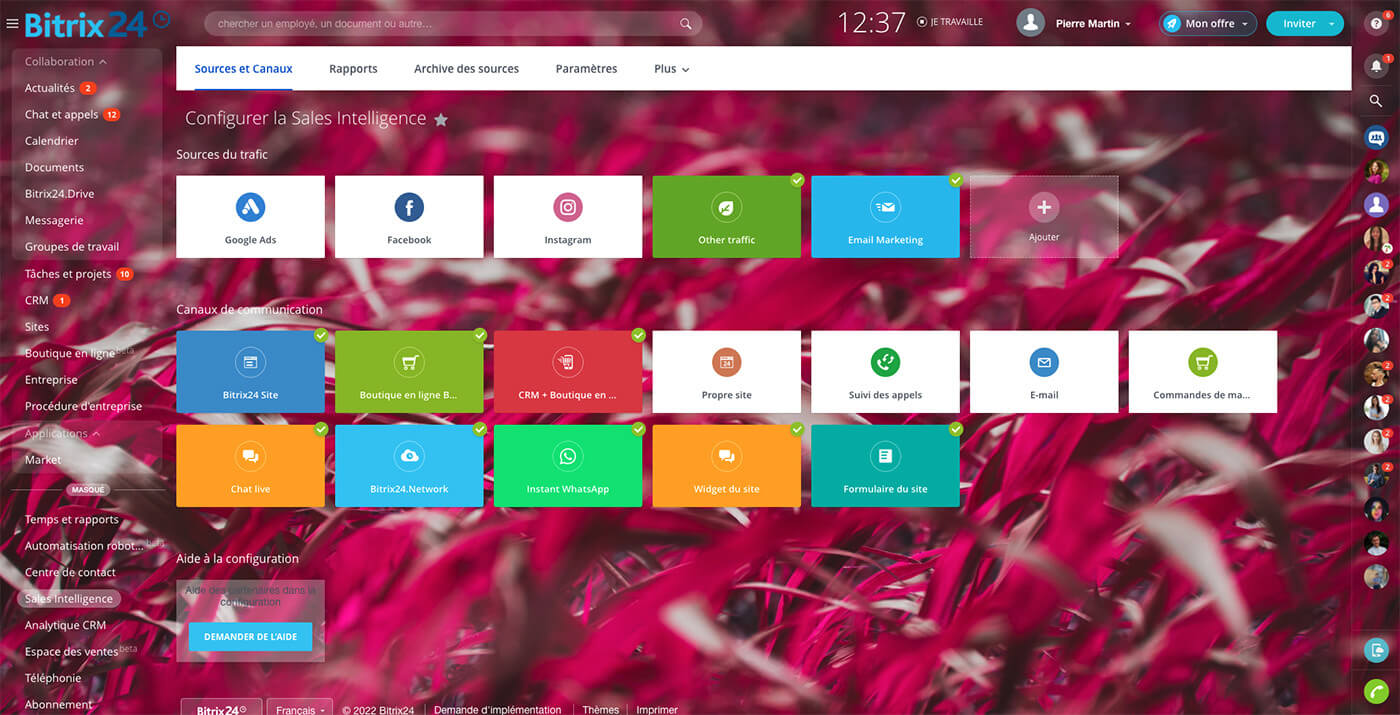1400x715 pixels.
Task: Open the Pierre Martin user menu
Action: pos(1092,23)
